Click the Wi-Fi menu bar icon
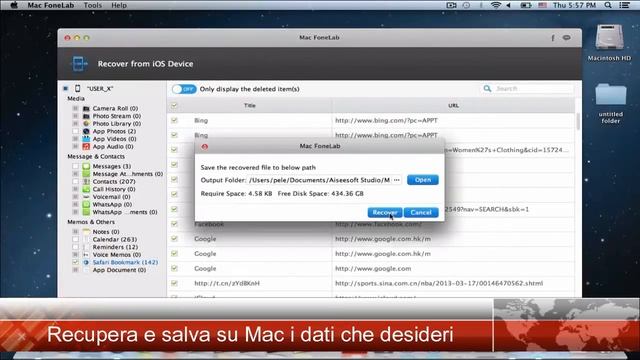 (x=496, y=5)
